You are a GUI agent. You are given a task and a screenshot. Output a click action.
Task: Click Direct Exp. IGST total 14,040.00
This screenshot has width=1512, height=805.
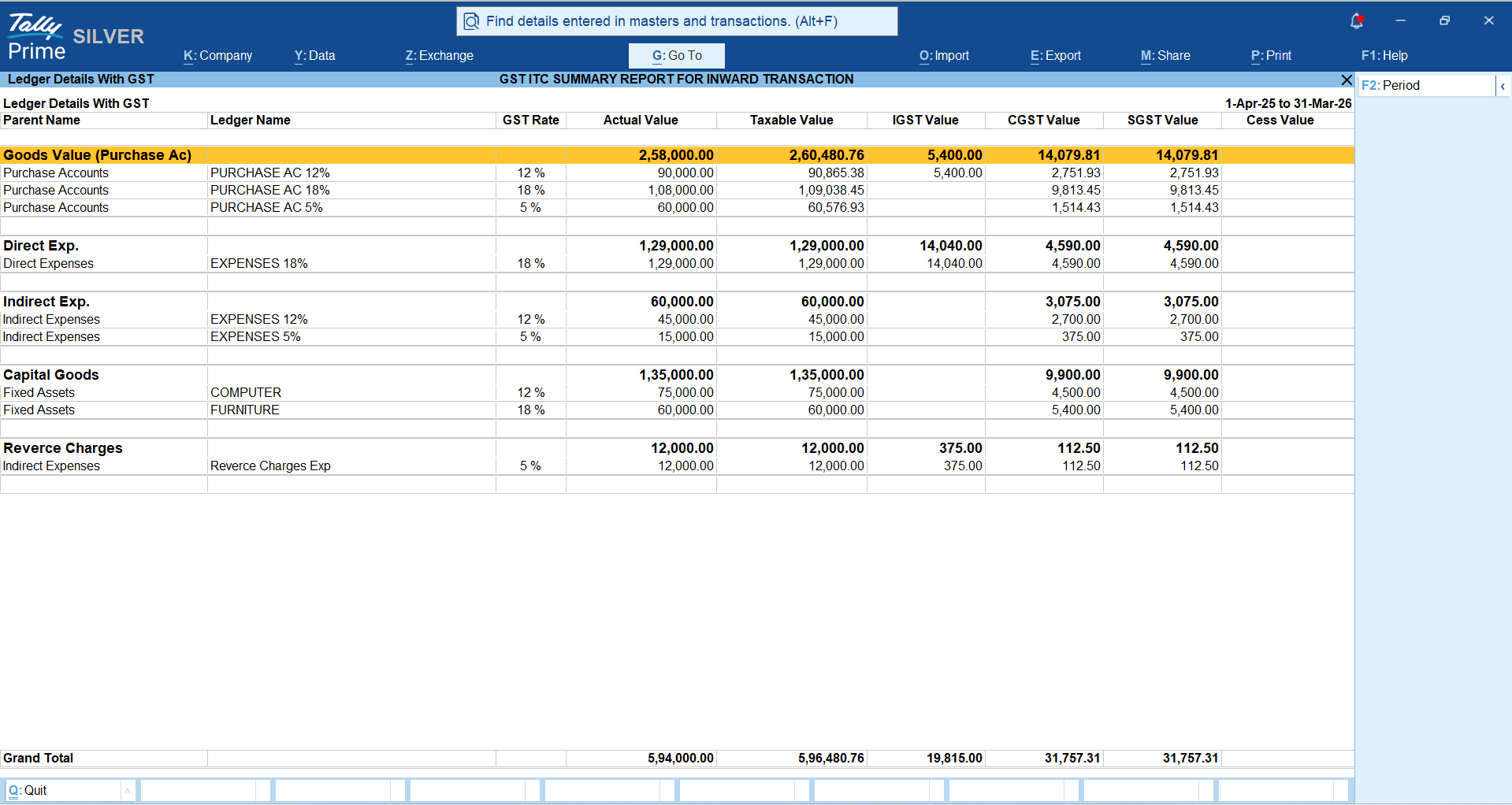(951, 246)
